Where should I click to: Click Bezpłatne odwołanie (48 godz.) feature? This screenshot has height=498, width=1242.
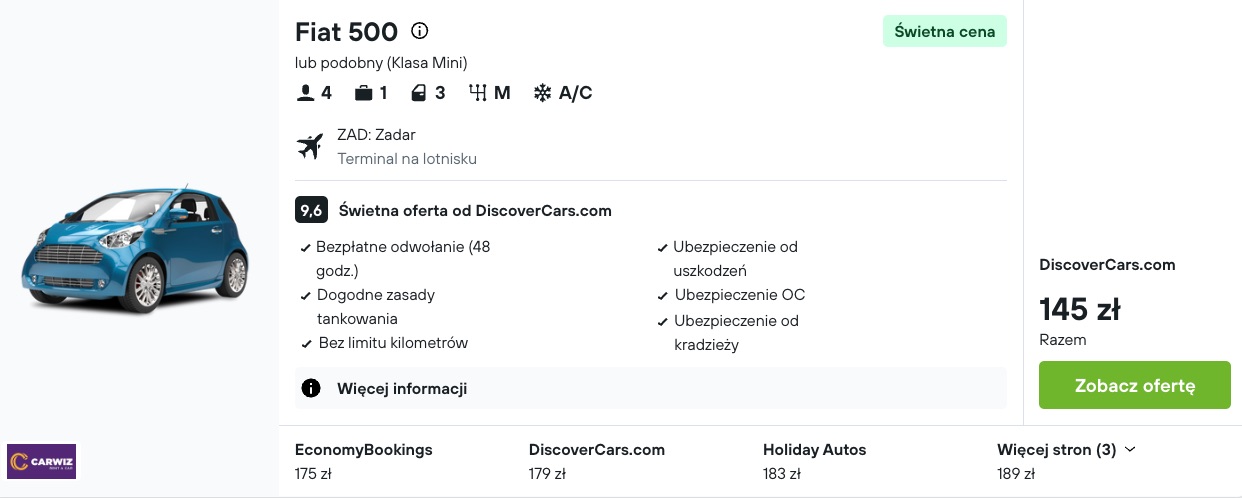pos(403,258)
